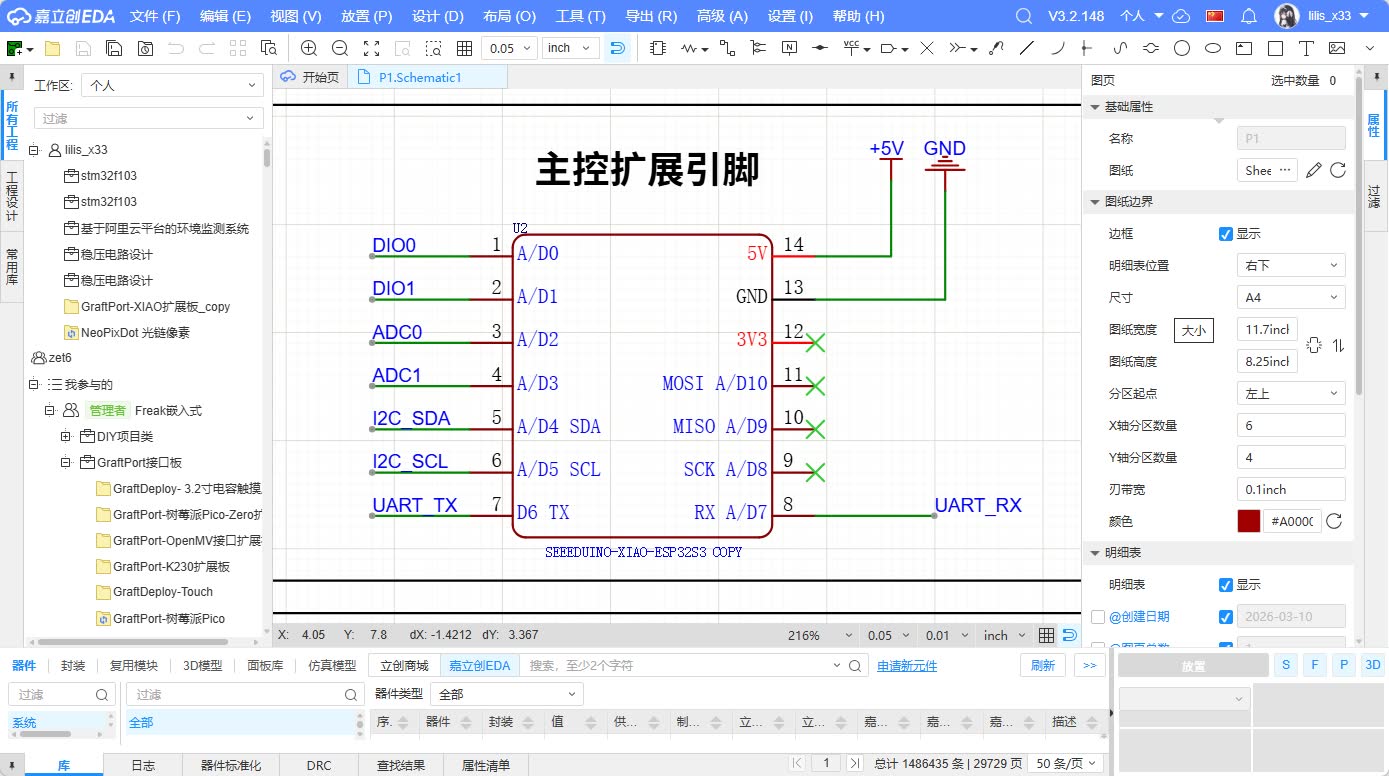The width and height of the screenshot is (1389, 776).
Task: Collapse the GraftPort接口板 tree node
Action: tap(65, 463)
